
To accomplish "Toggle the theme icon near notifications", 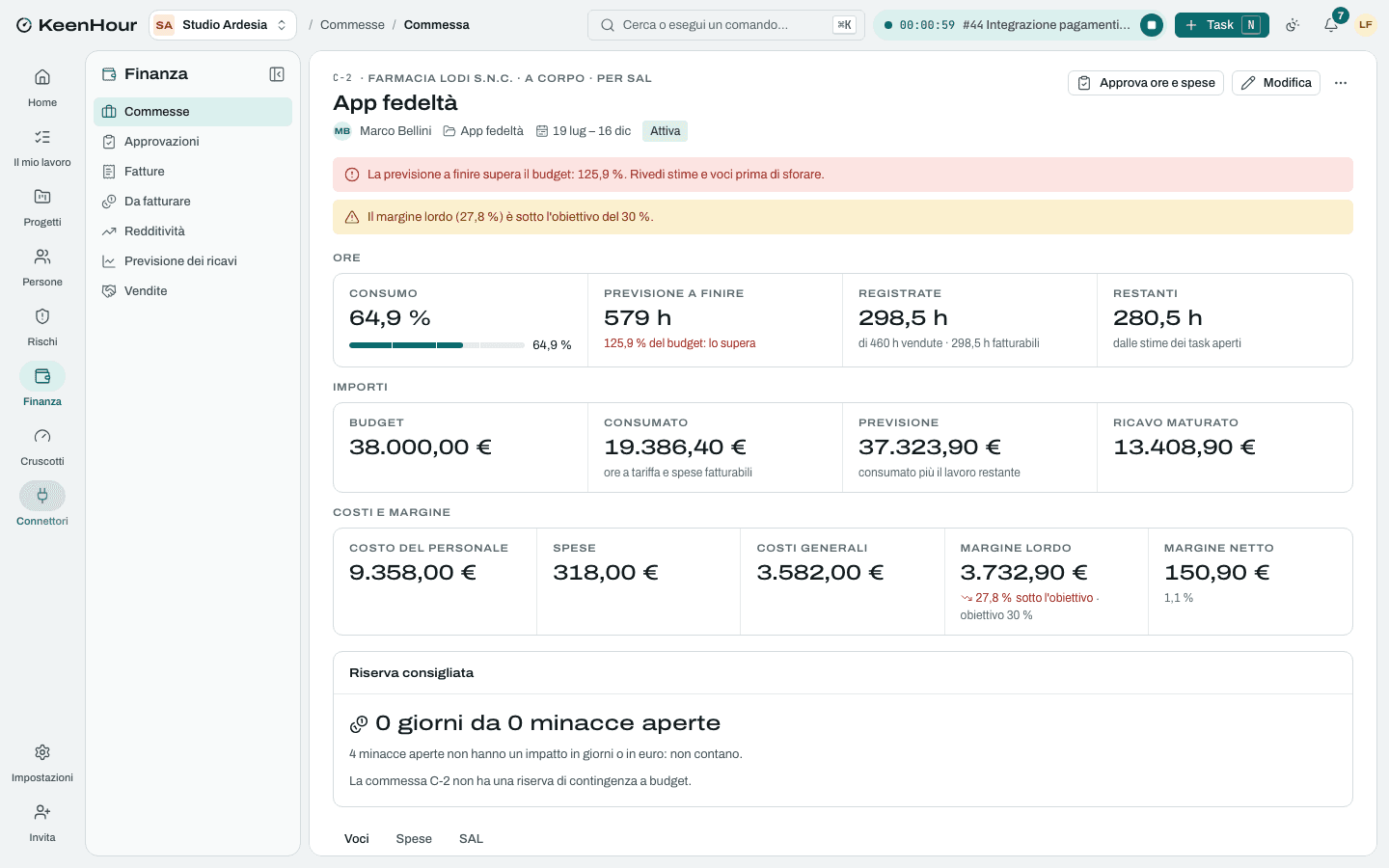I will pos(1293,25).
